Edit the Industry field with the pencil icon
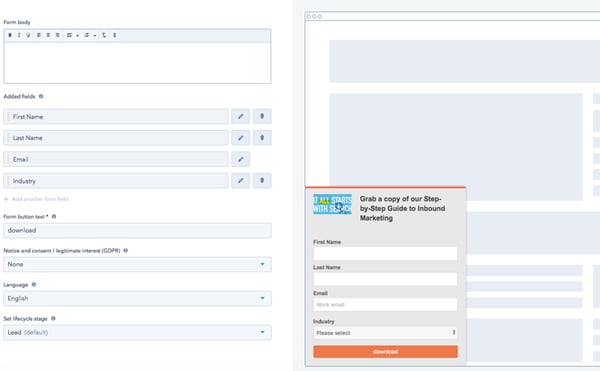This screenshot has height=371, width=600. pyautogui.click(x=240, y=181)
